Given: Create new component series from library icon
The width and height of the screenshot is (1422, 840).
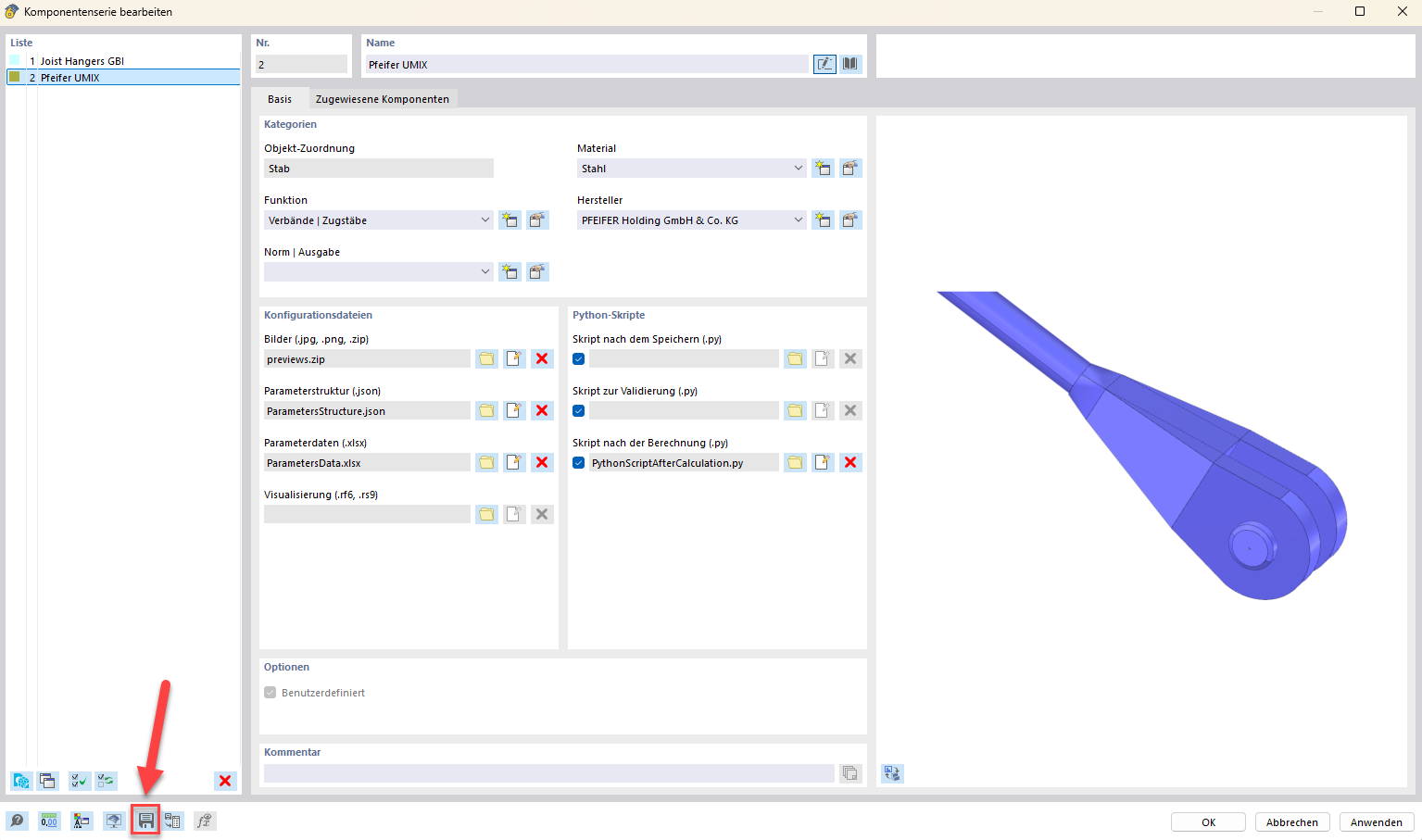Looking at the screenshot, I should pos(21,781).
